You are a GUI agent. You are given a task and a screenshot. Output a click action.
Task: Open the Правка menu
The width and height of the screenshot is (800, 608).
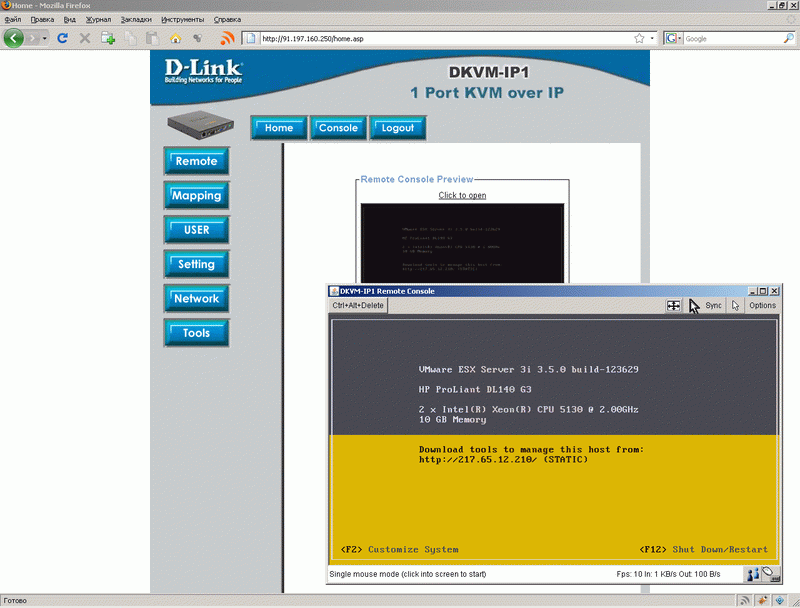click(42, 19)
